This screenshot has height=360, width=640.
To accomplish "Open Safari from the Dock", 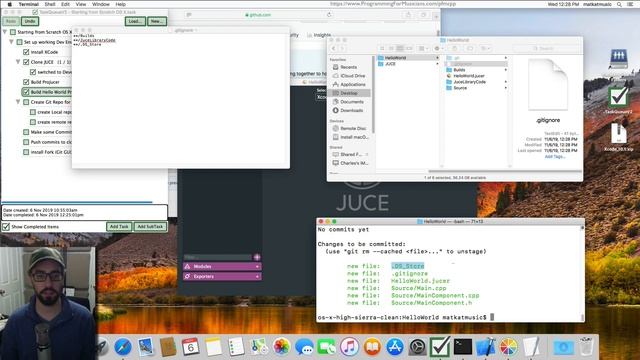I will 123,347.
